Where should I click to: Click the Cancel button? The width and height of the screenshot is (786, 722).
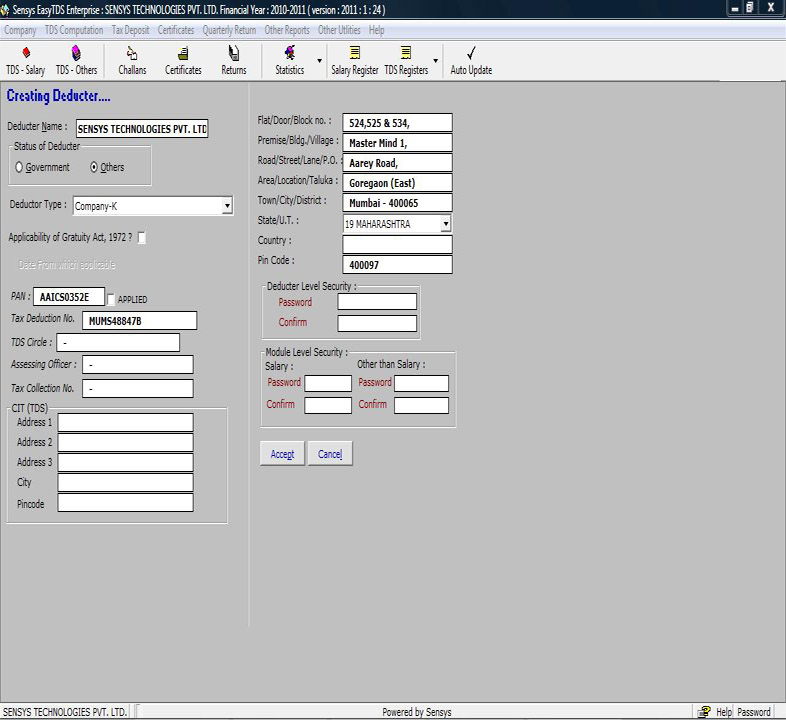tap(330, 454)
